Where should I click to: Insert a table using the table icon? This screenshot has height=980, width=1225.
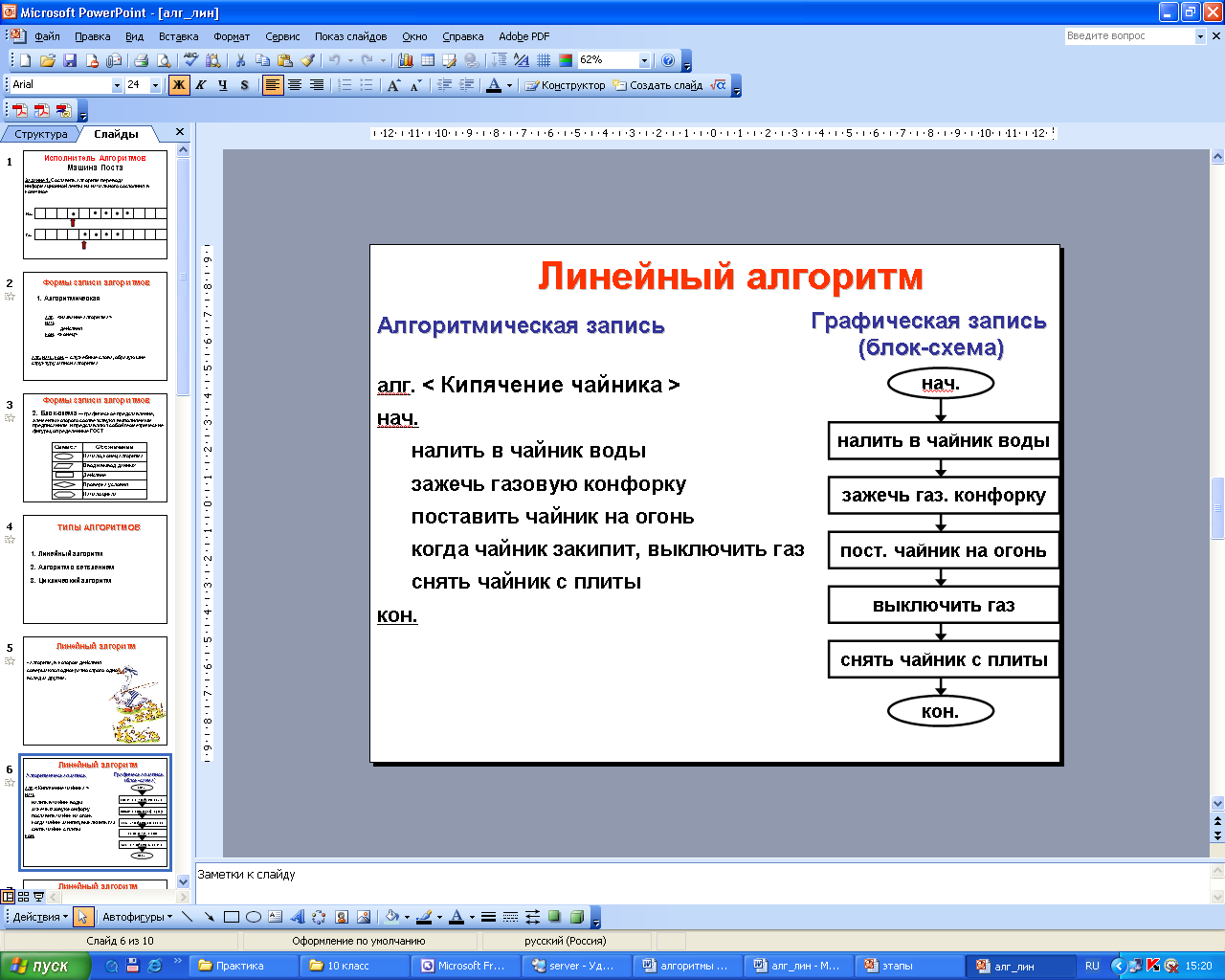click(428, 60)
